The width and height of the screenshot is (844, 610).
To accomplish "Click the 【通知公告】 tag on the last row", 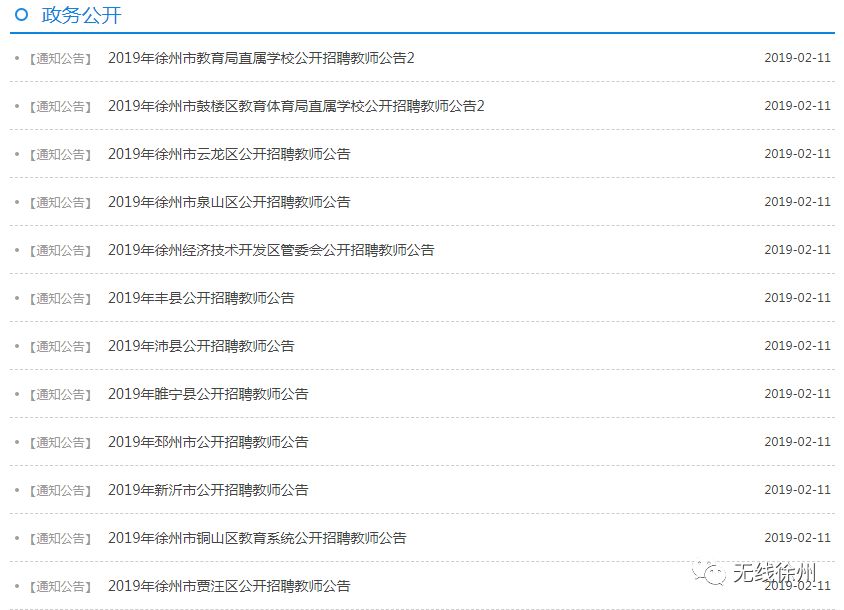I will 61,587.
